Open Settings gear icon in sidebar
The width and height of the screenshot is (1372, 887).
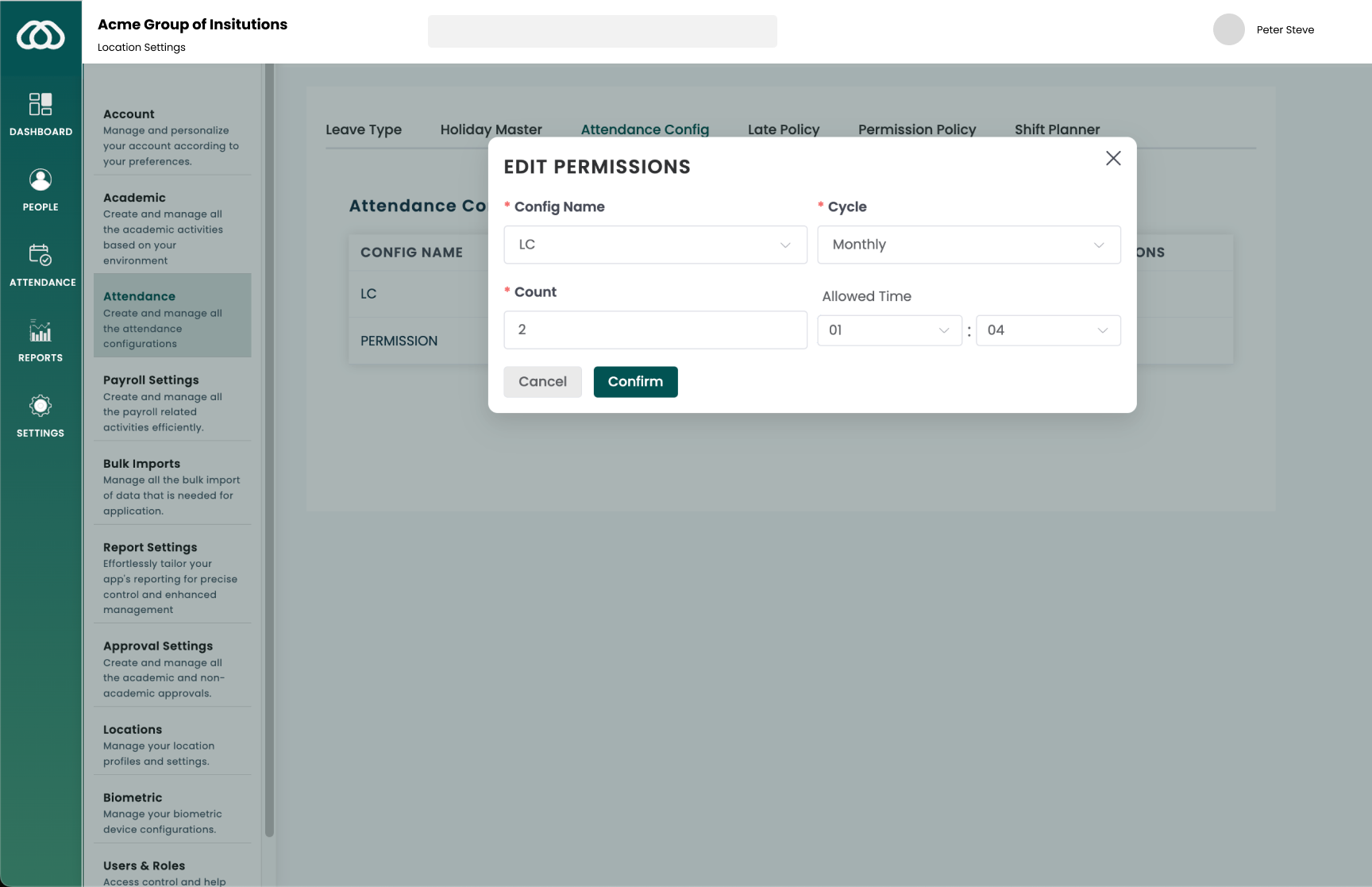pyautogui.click(x=40, y=406)
